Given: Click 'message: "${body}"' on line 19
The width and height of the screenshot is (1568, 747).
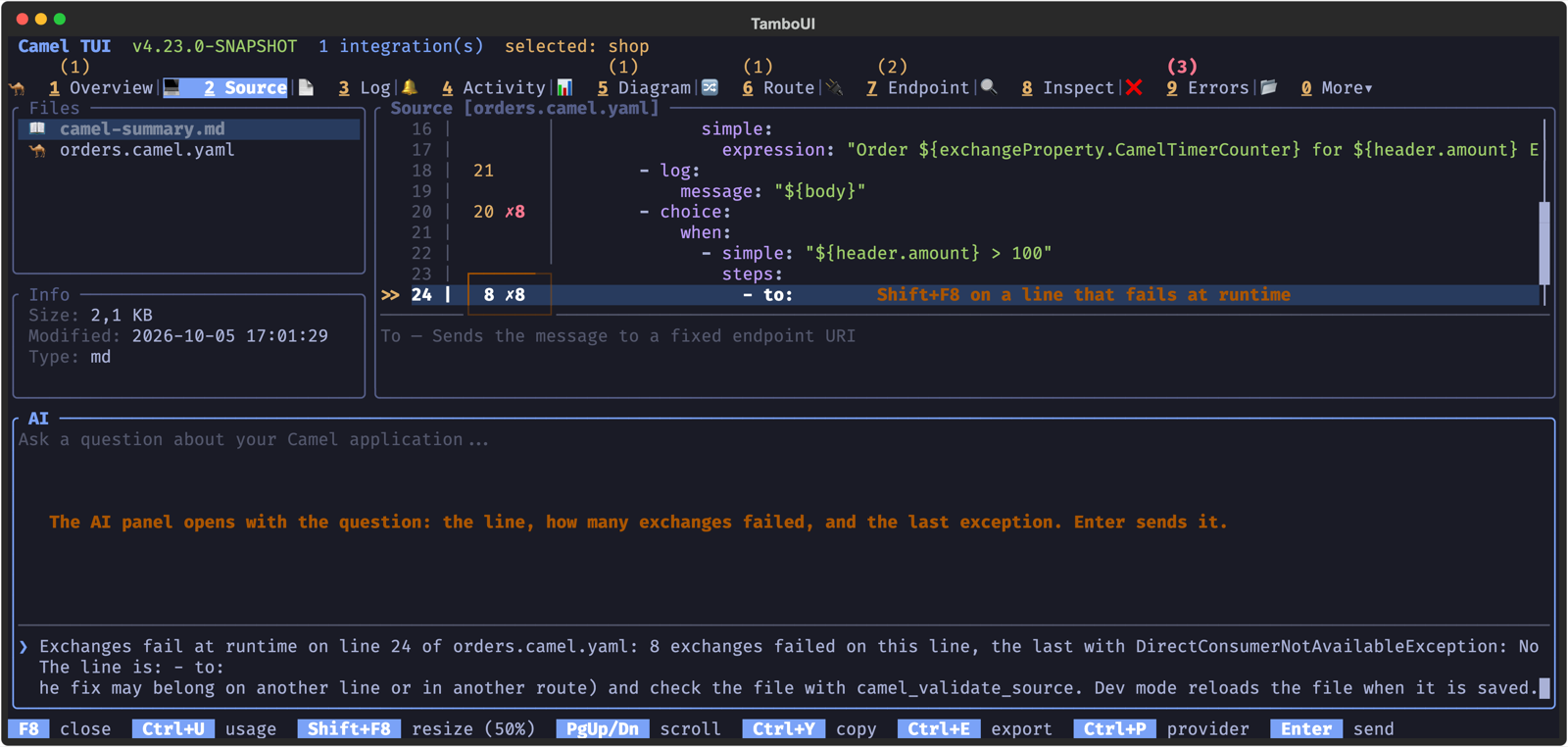Looking at the screenshot, I should 773,191.
